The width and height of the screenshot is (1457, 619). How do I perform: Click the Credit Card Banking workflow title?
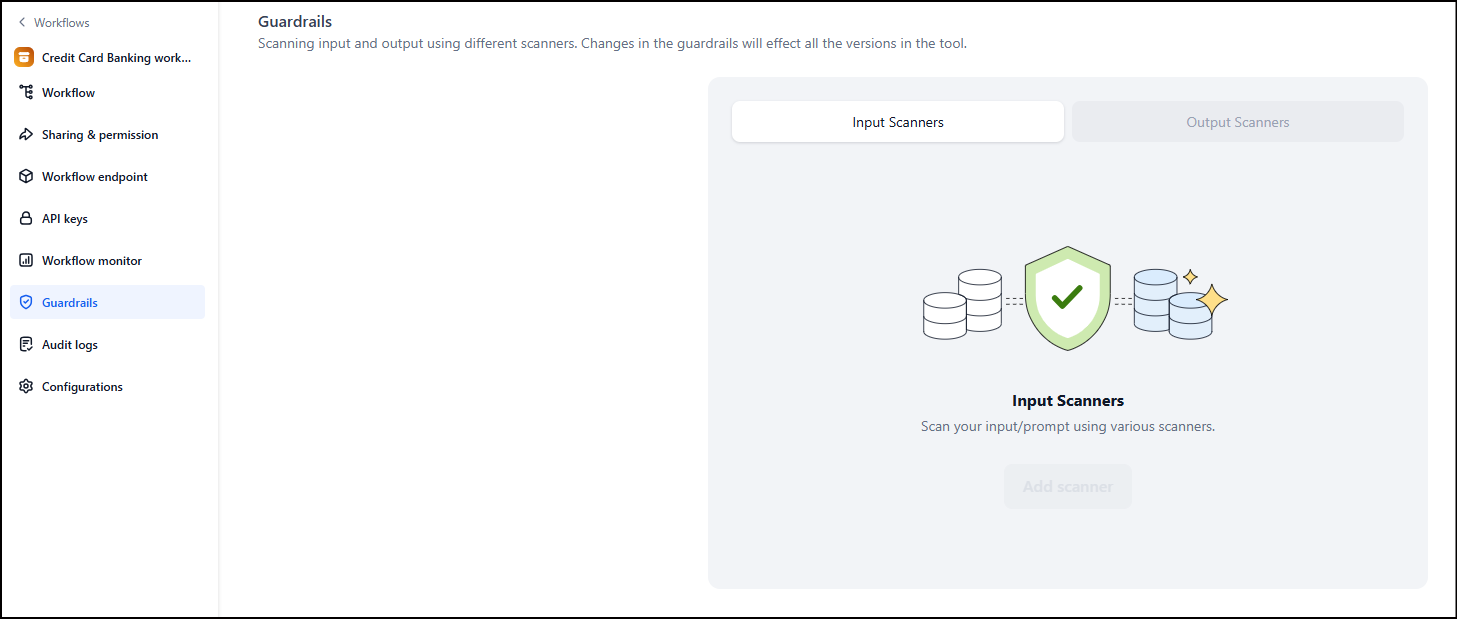(116, 58)
